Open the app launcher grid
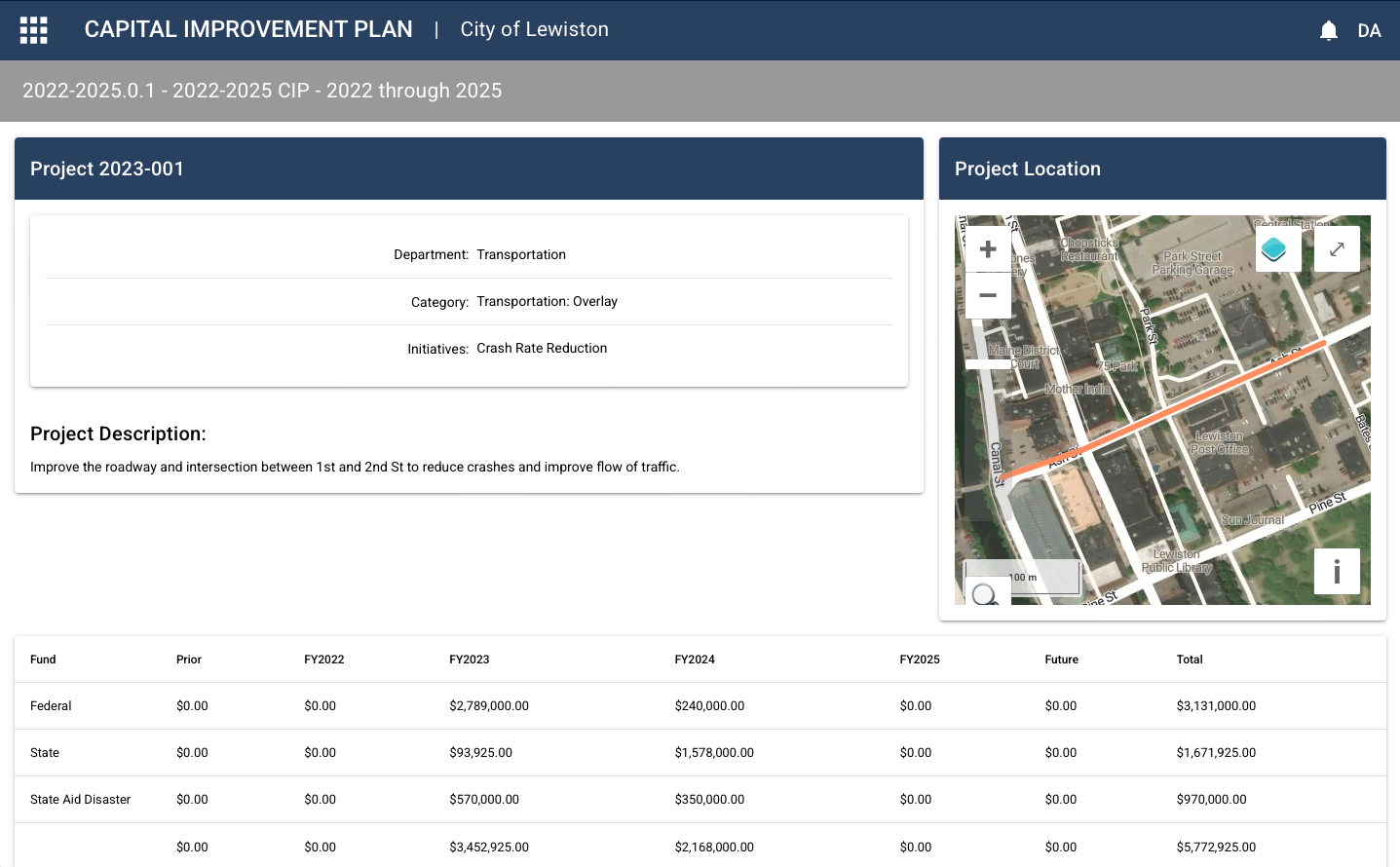Image resolution: width=1400 pixels, height=867 pixels. (x=32, y=29)
